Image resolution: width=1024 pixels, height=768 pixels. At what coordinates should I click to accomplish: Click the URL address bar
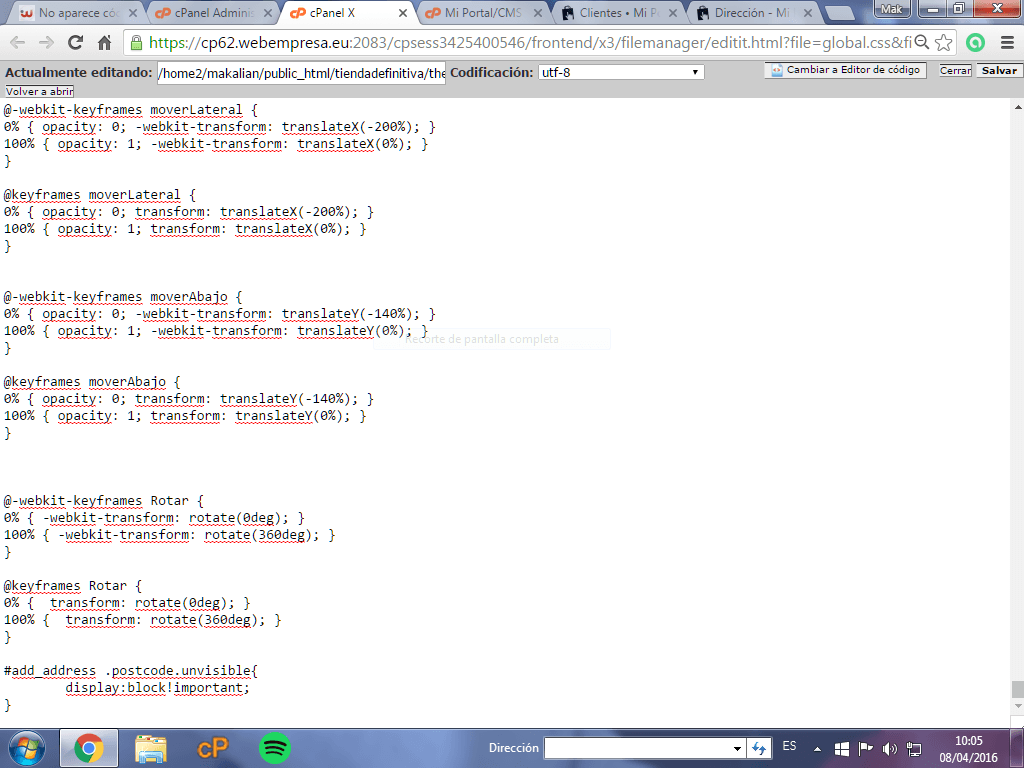pyautogui.click(x=529, y=42)
